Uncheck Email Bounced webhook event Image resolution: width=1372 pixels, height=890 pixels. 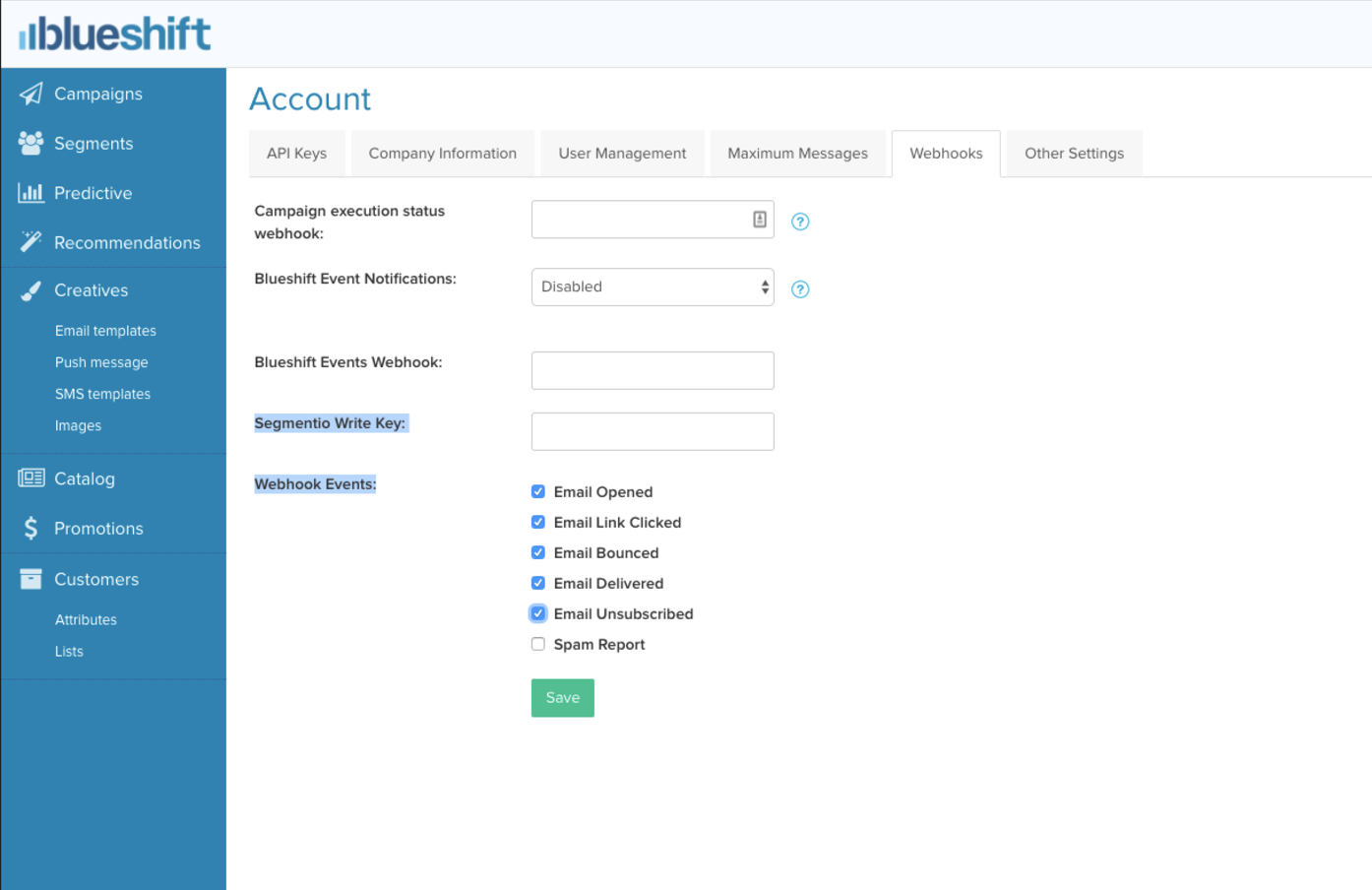tap(538, 552)
